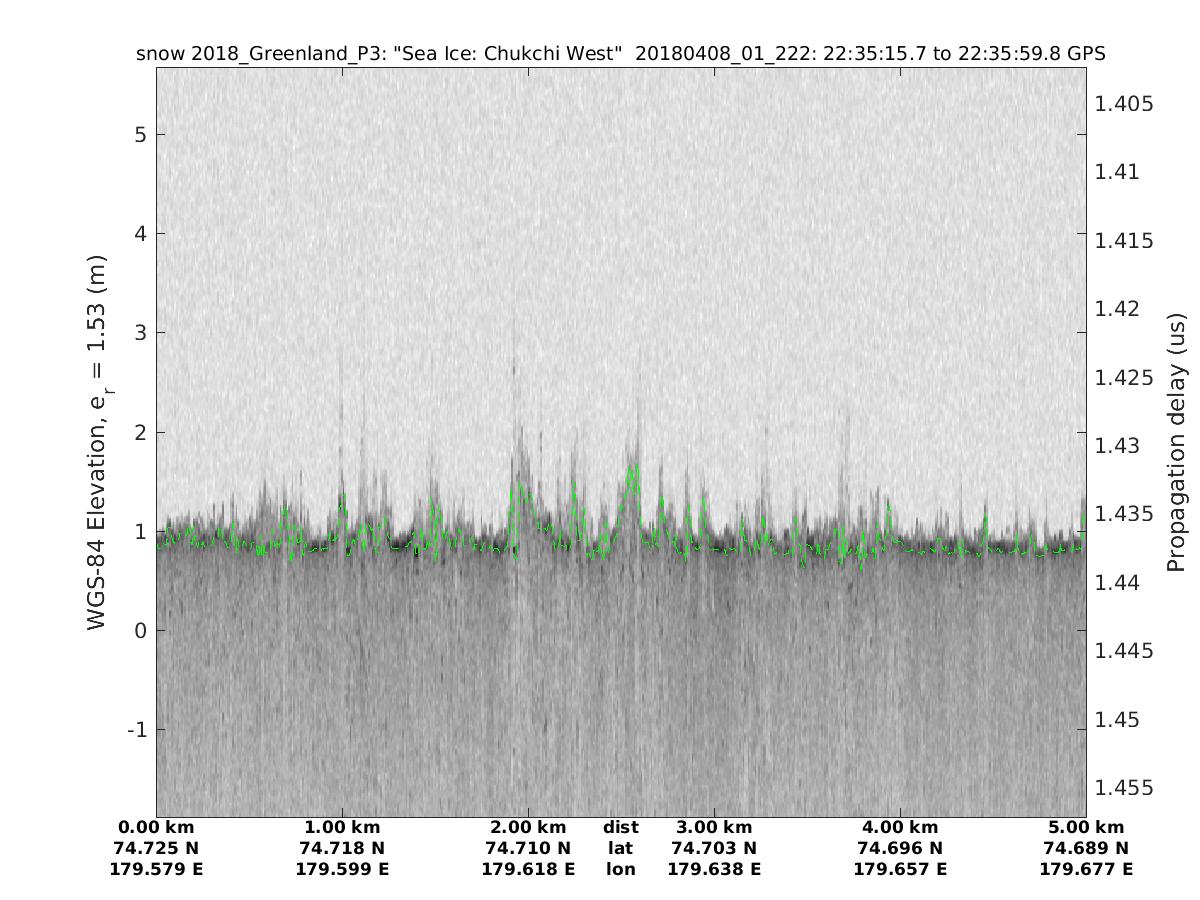The width and height of the screenshot is (1200, 900).
Task: Click the 'Propagation delay (us)' axis label
Action: (1176, 442)
